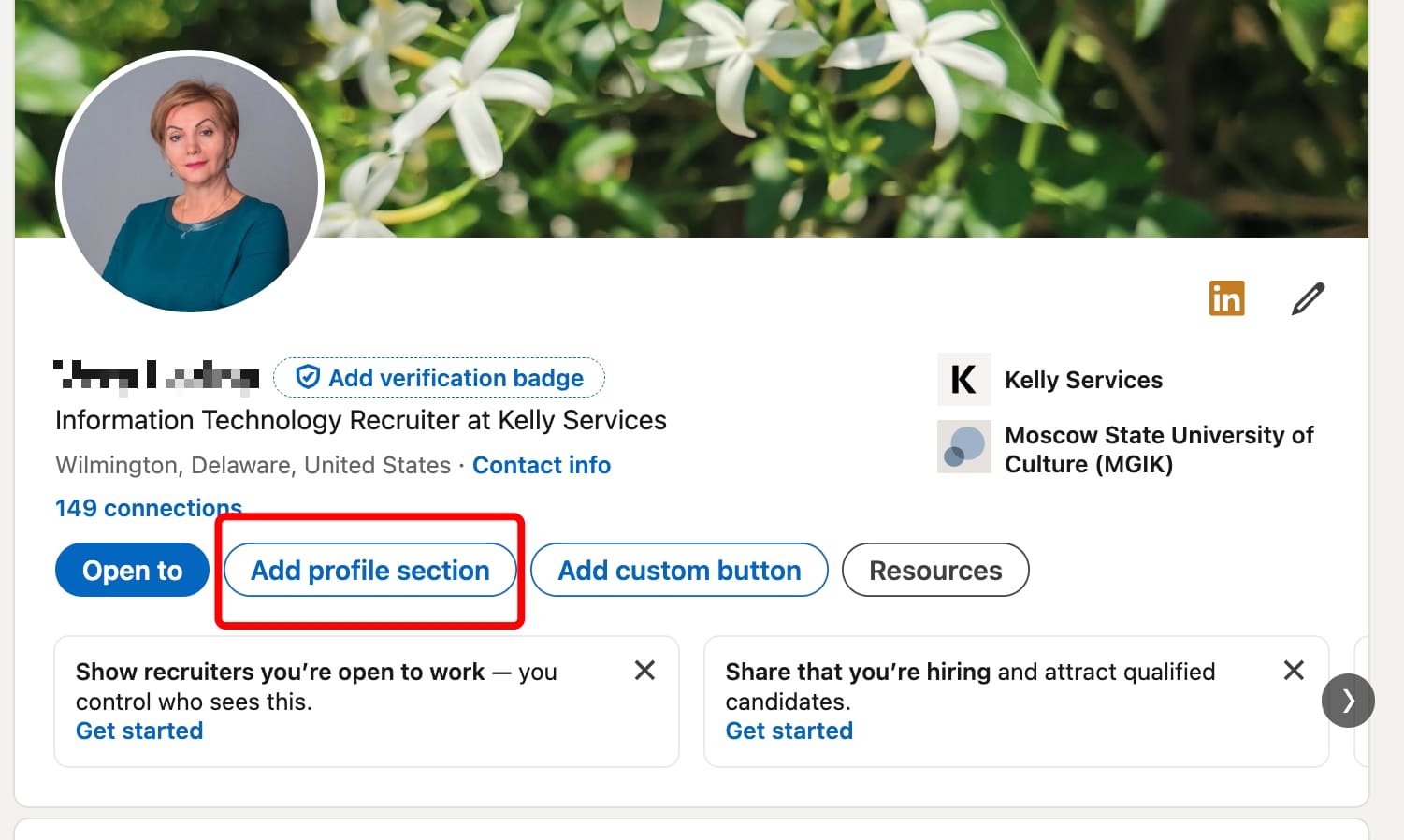This screenshot has height=840, width=1404.
Task: Get started sharing that you're hiring
Action: click(x=789, y=731)
